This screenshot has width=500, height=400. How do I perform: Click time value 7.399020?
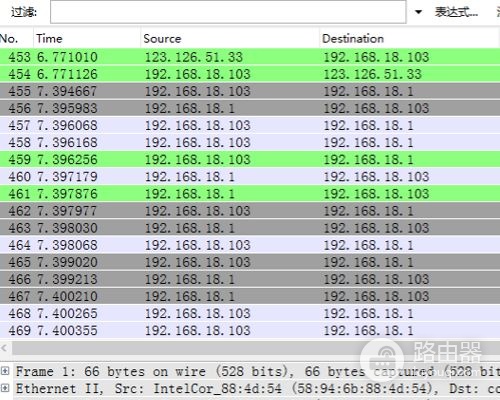click(67, 262)
